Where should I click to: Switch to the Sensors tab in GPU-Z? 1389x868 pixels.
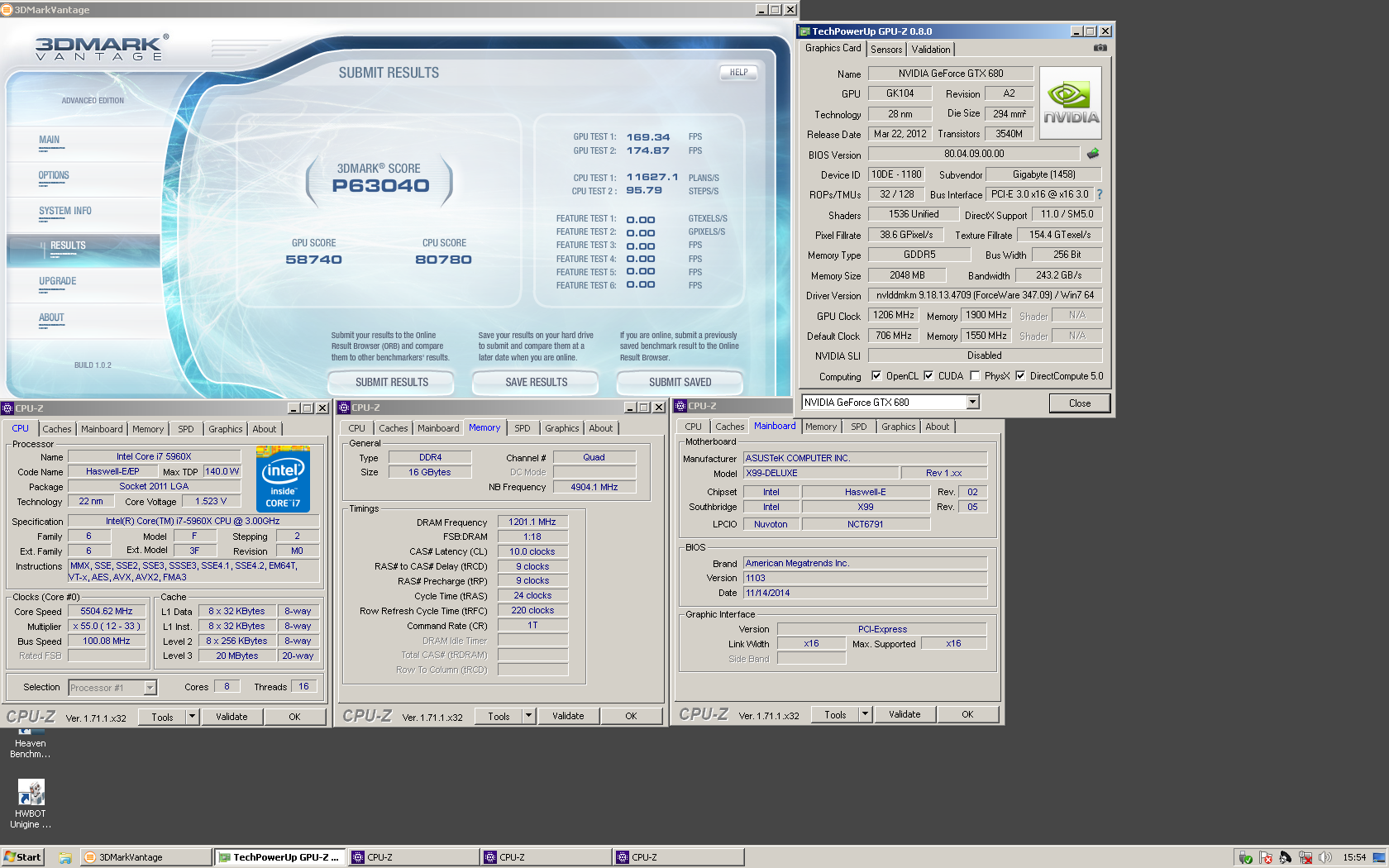886,50
